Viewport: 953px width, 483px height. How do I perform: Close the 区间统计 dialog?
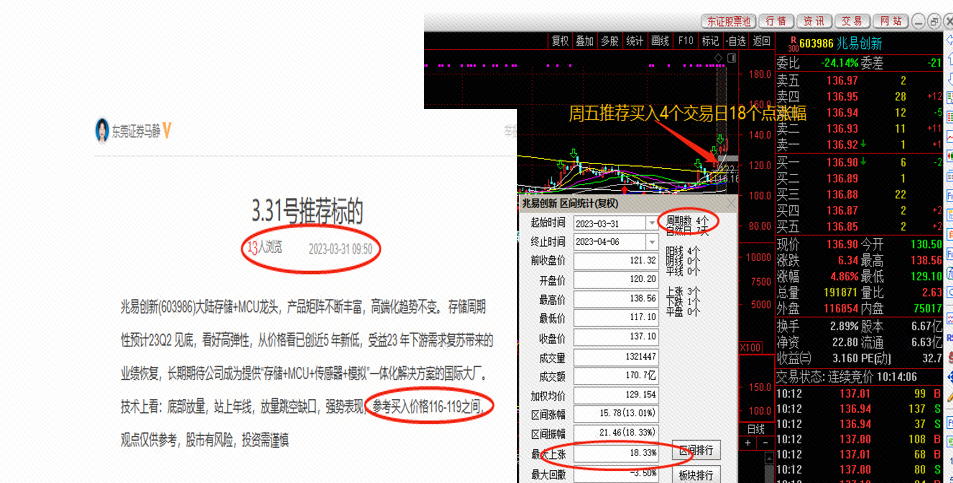pyautogui.click(x=731, y=204)
